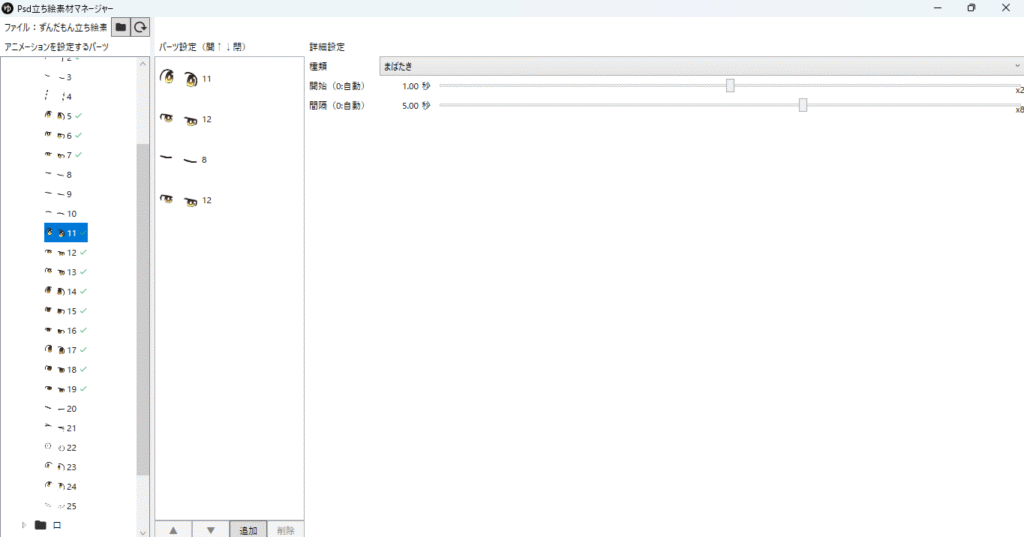1024x537 pixels.
Task: Click the reload file icon
Action: pyautogui.click(x=141, y=28)
